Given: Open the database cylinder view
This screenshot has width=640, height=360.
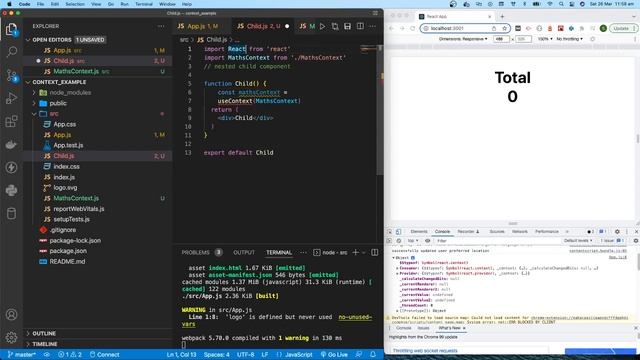Looking at the screenshot, I should tap(11, 213).
